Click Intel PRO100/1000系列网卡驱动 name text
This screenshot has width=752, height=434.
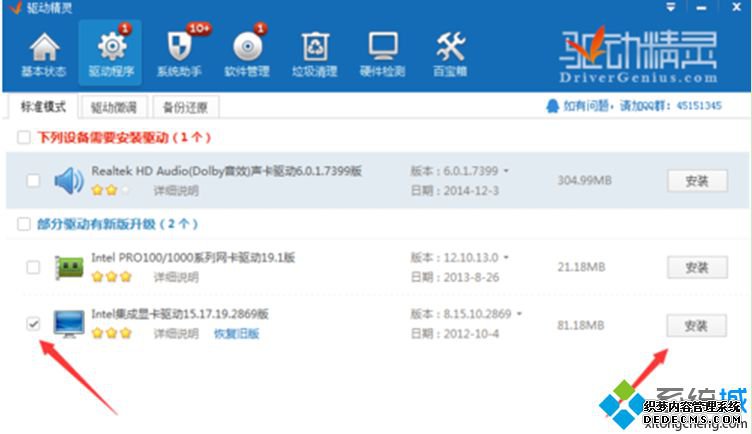click(x=193, y=258)
